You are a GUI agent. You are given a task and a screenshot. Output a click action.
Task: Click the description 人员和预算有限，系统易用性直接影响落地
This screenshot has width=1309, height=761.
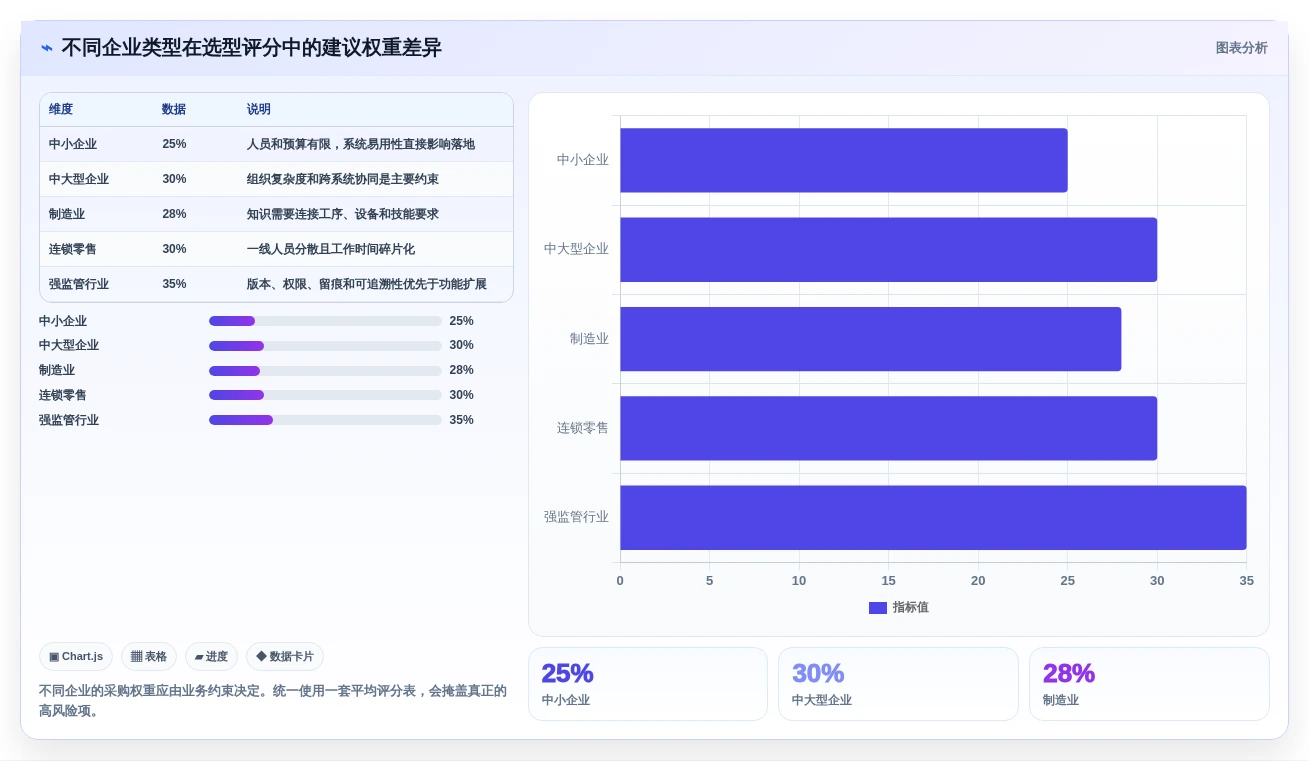pyautogui.click(x=361, y=144)
